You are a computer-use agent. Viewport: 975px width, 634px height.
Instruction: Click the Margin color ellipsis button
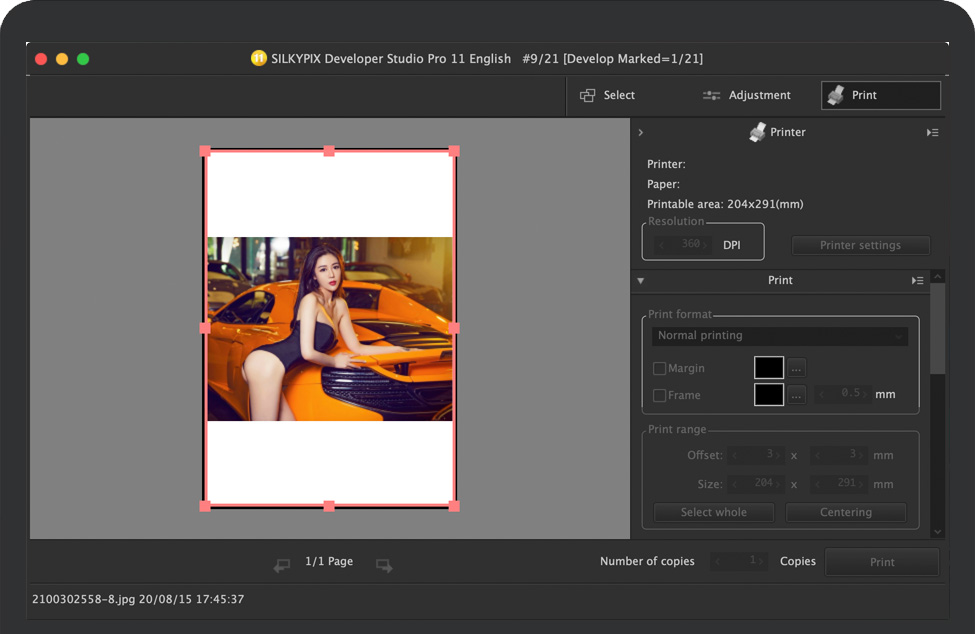(x=796, y=368)
